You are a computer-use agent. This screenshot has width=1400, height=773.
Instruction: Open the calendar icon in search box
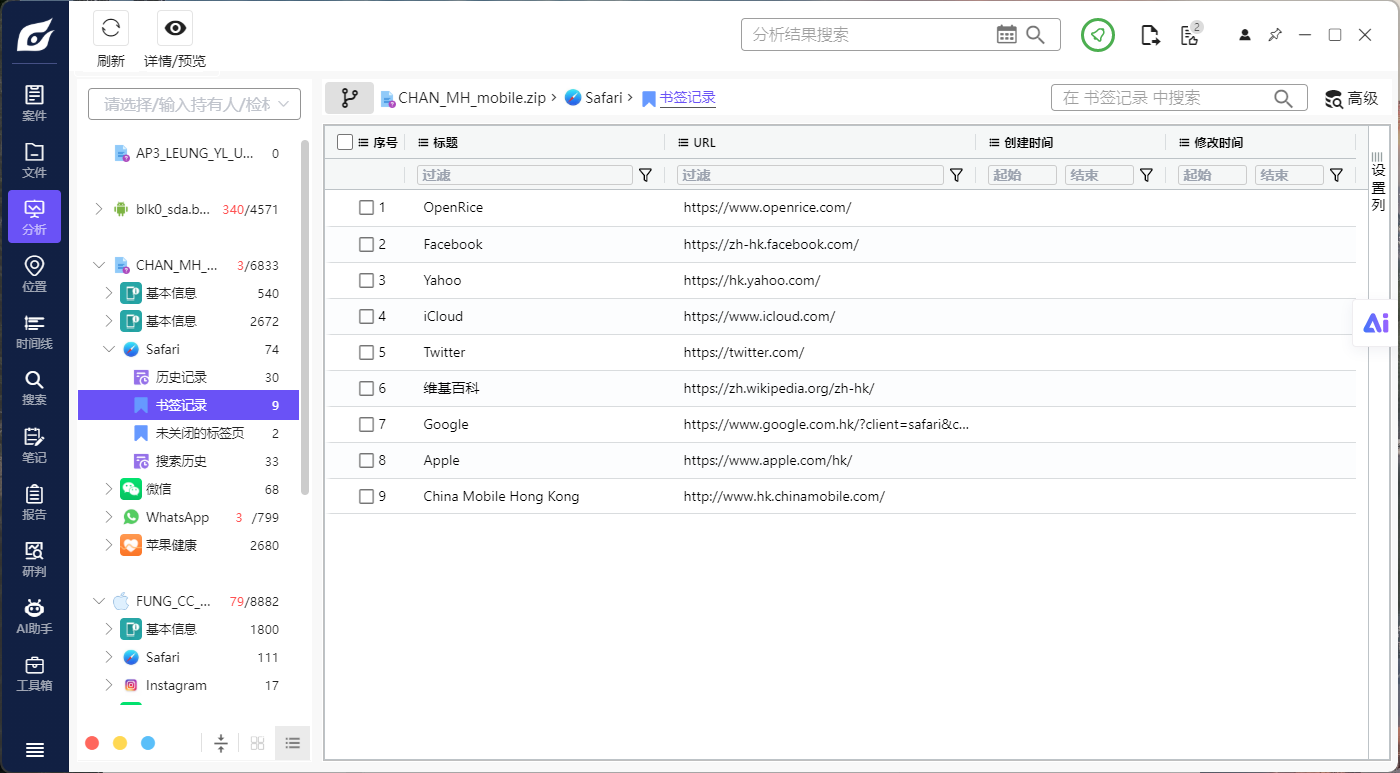(1007, 35)
